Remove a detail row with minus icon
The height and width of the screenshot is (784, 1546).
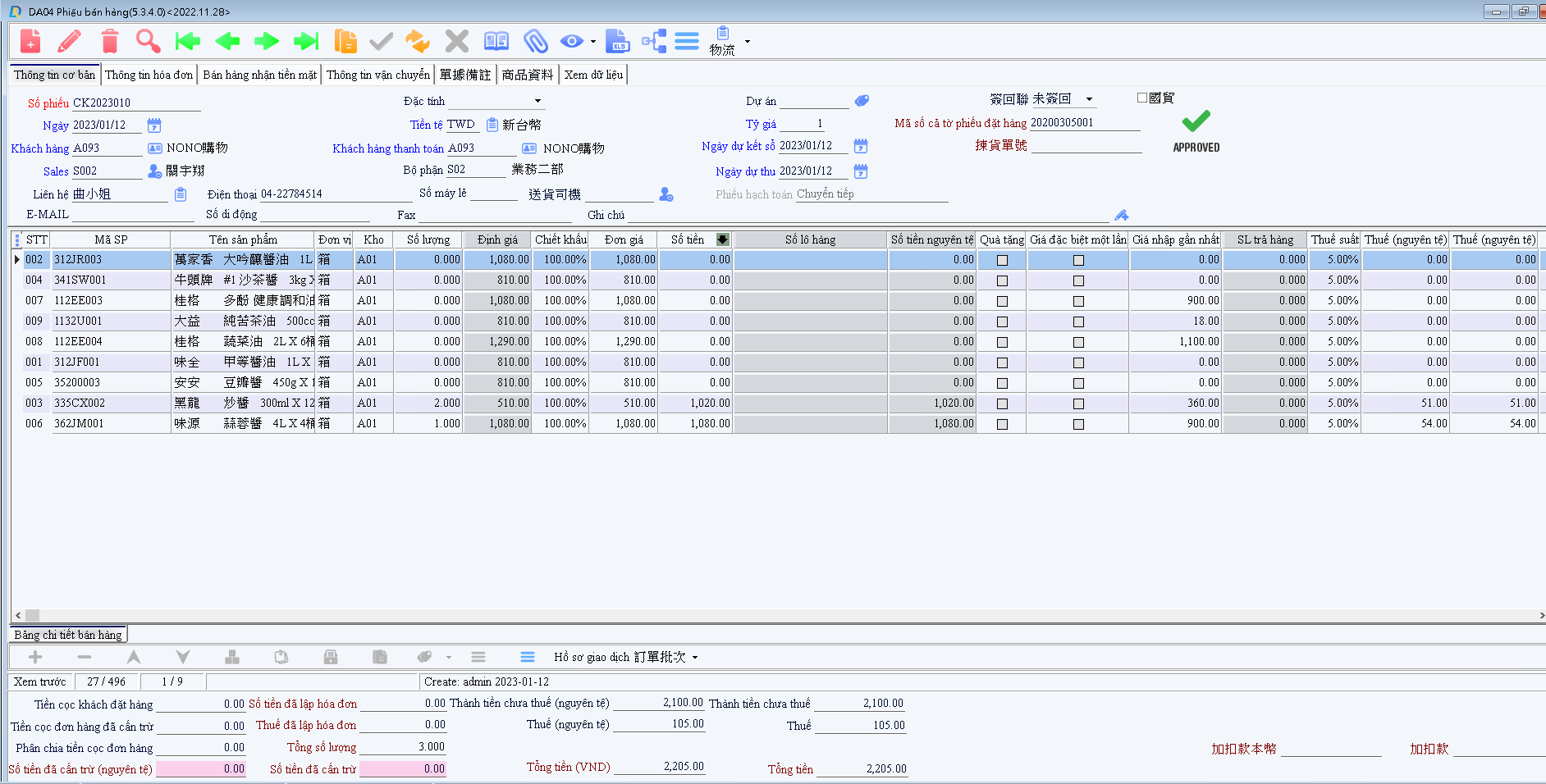[x=85, y=657]
